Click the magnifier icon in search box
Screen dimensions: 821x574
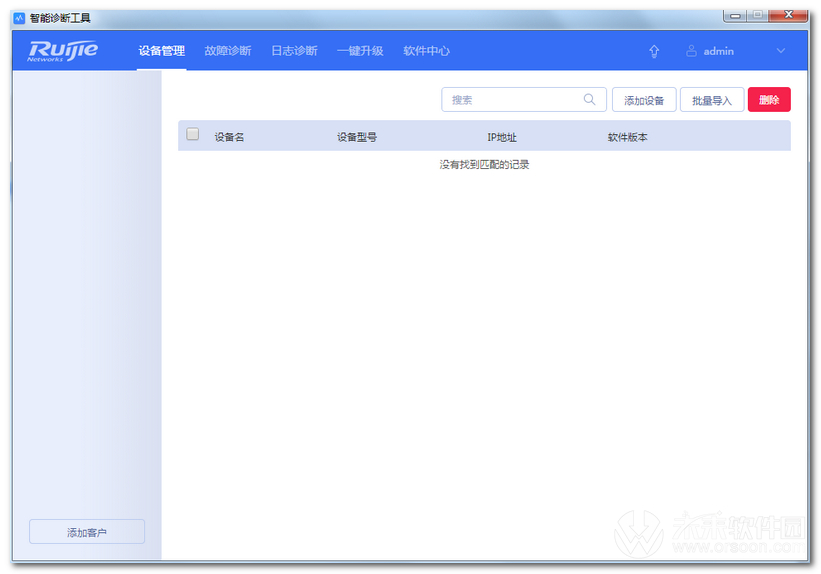pyautogui.click(x=590, y=100)
